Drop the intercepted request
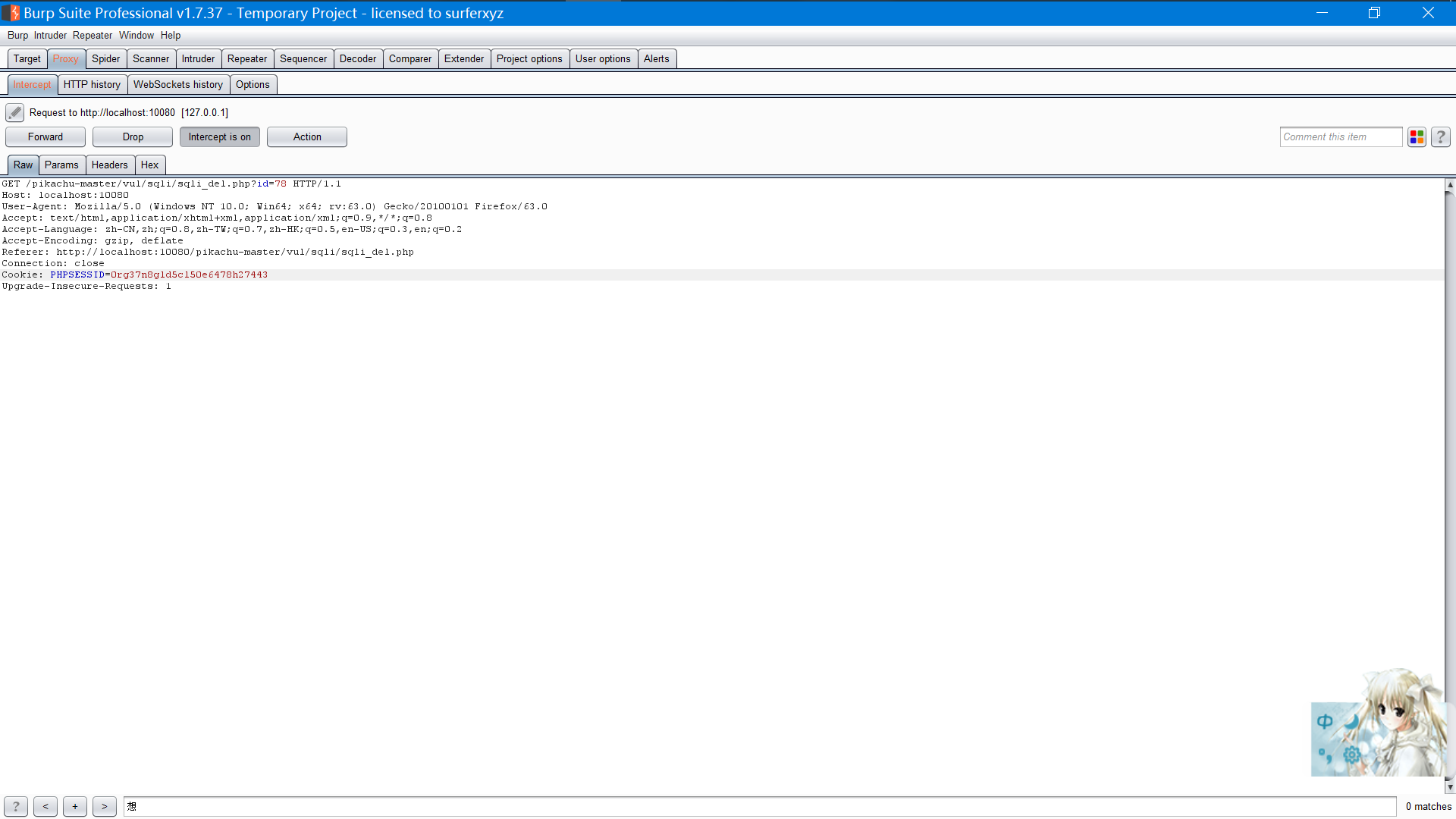Viewport: 1456px width, 819px height. (133, 137)
